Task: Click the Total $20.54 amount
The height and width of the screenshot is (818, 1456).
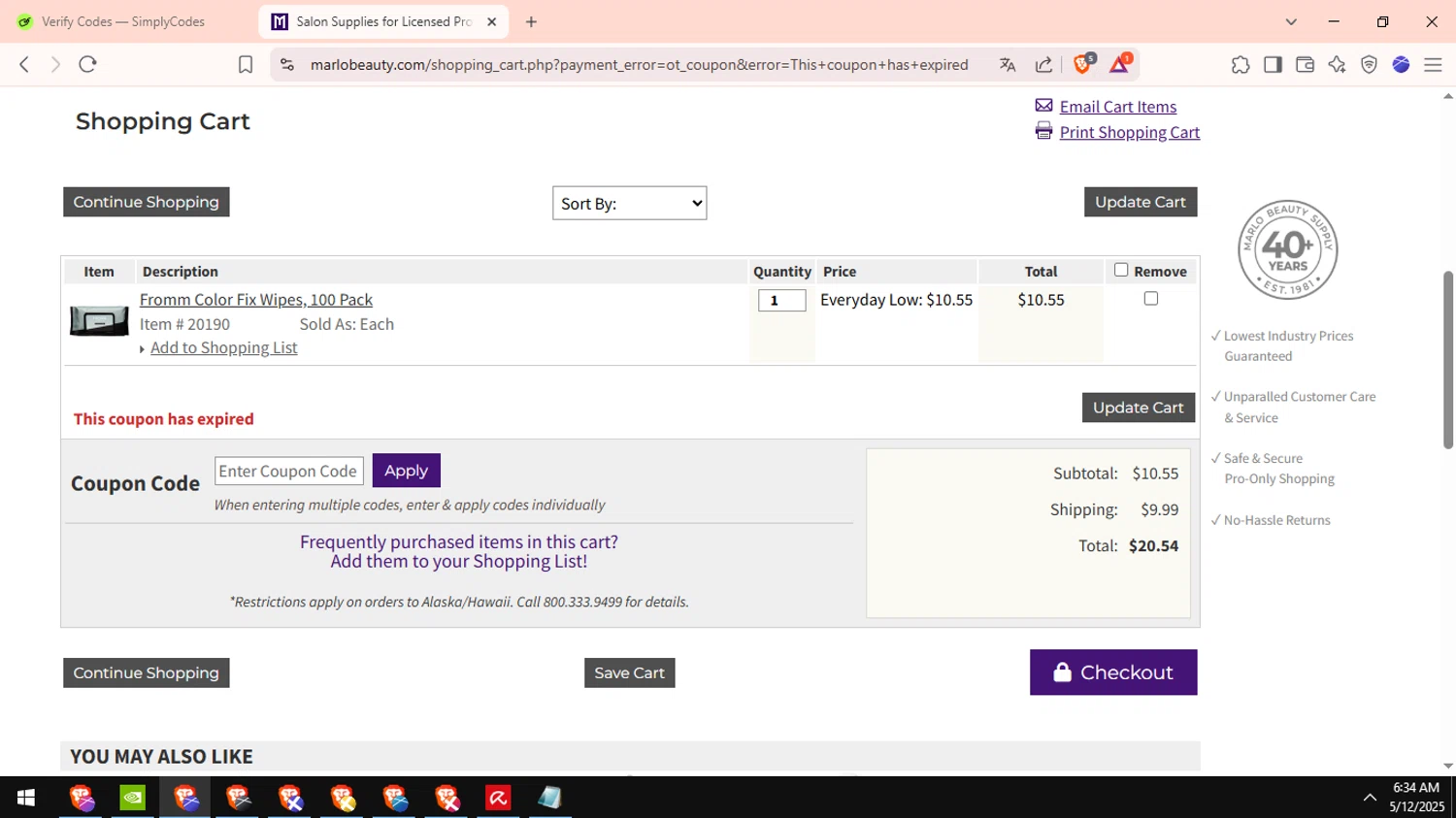Action: coord(1154,545)
